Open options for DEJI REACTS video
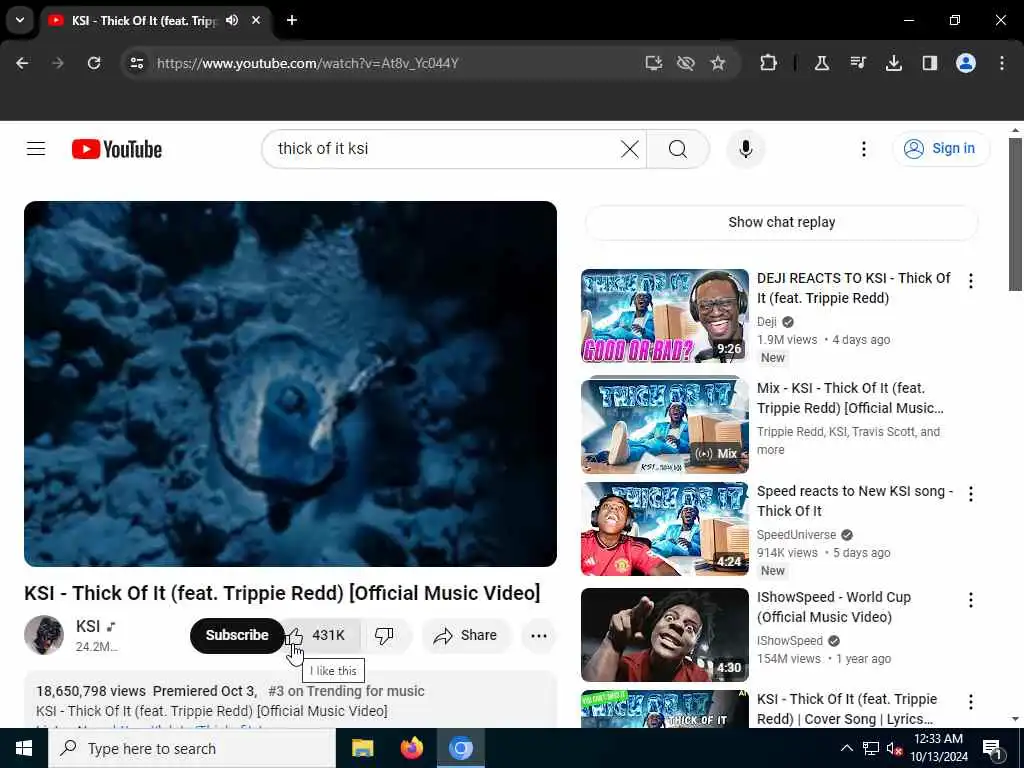 [x=970, y=281]
